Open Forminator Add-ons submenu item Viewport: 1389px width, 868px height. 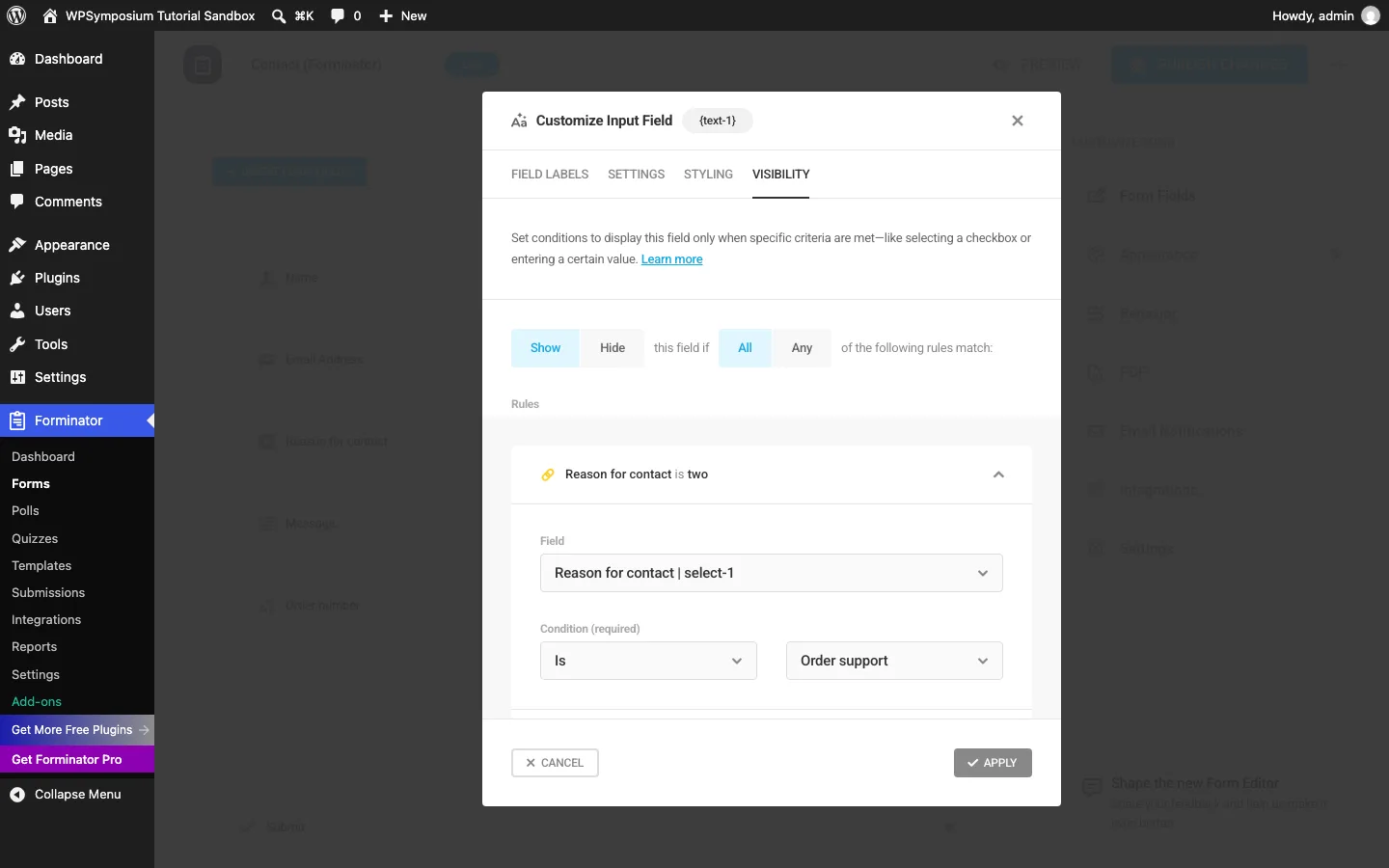pos(37,701)
